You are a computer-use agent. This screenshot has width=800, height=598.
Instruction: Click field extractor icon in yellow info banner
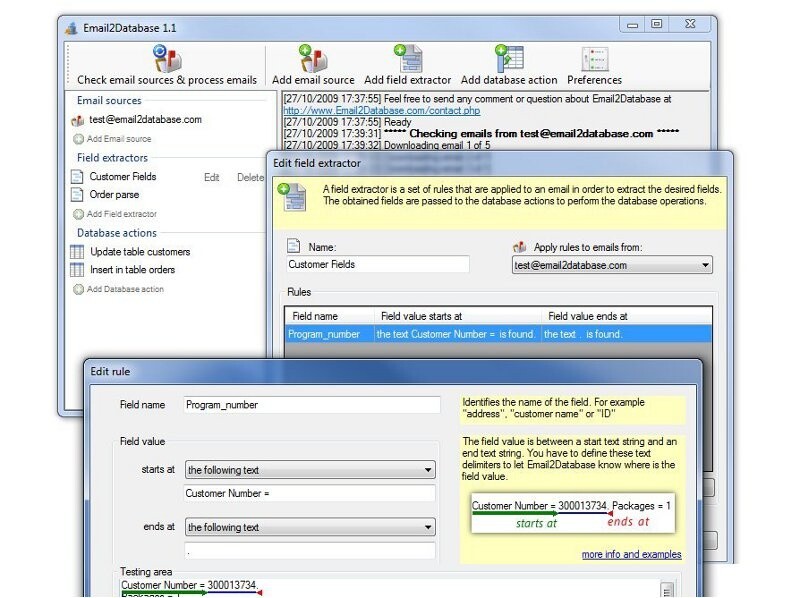coord(292,196)
